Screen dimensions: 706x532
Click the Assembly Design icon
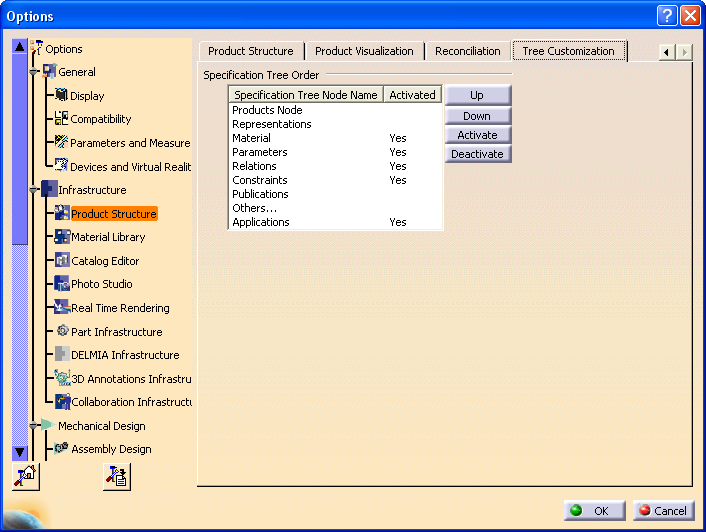point(61,448)
